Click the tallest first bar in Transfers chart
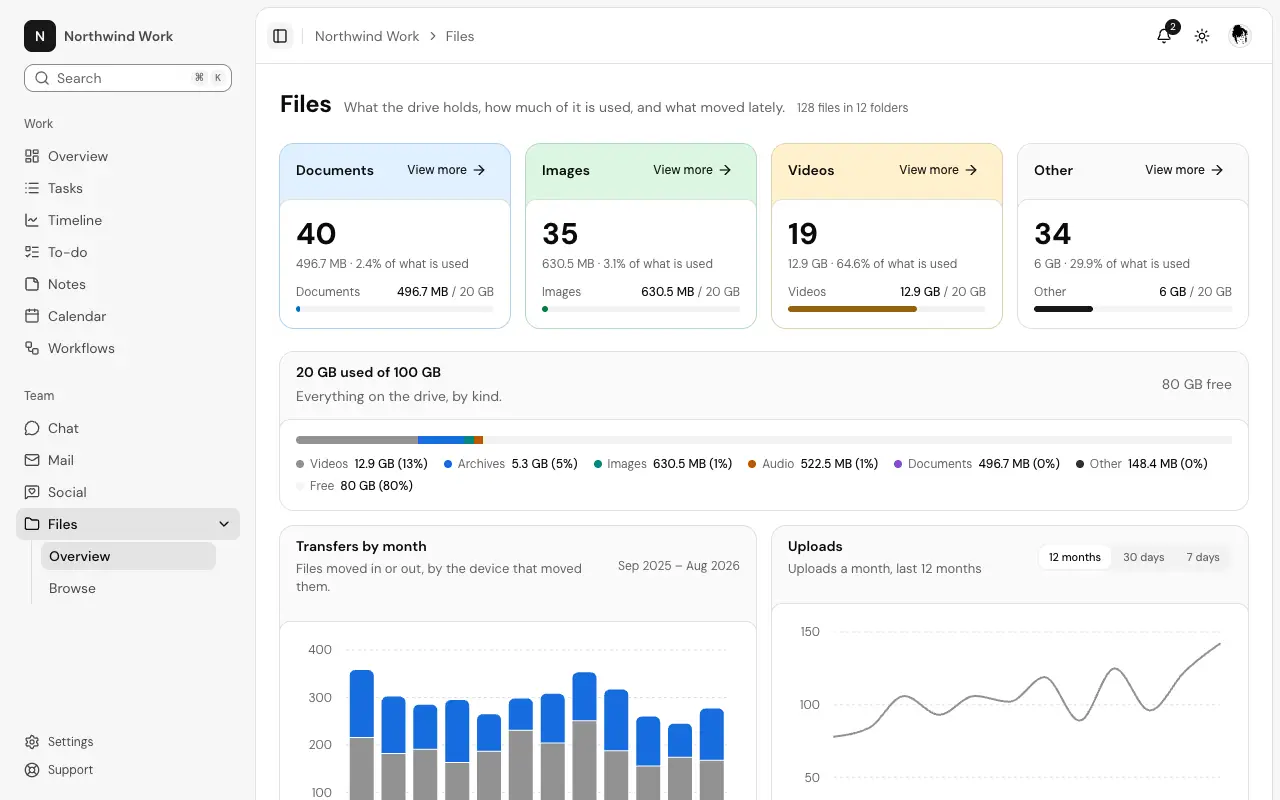 click(362, 735)
